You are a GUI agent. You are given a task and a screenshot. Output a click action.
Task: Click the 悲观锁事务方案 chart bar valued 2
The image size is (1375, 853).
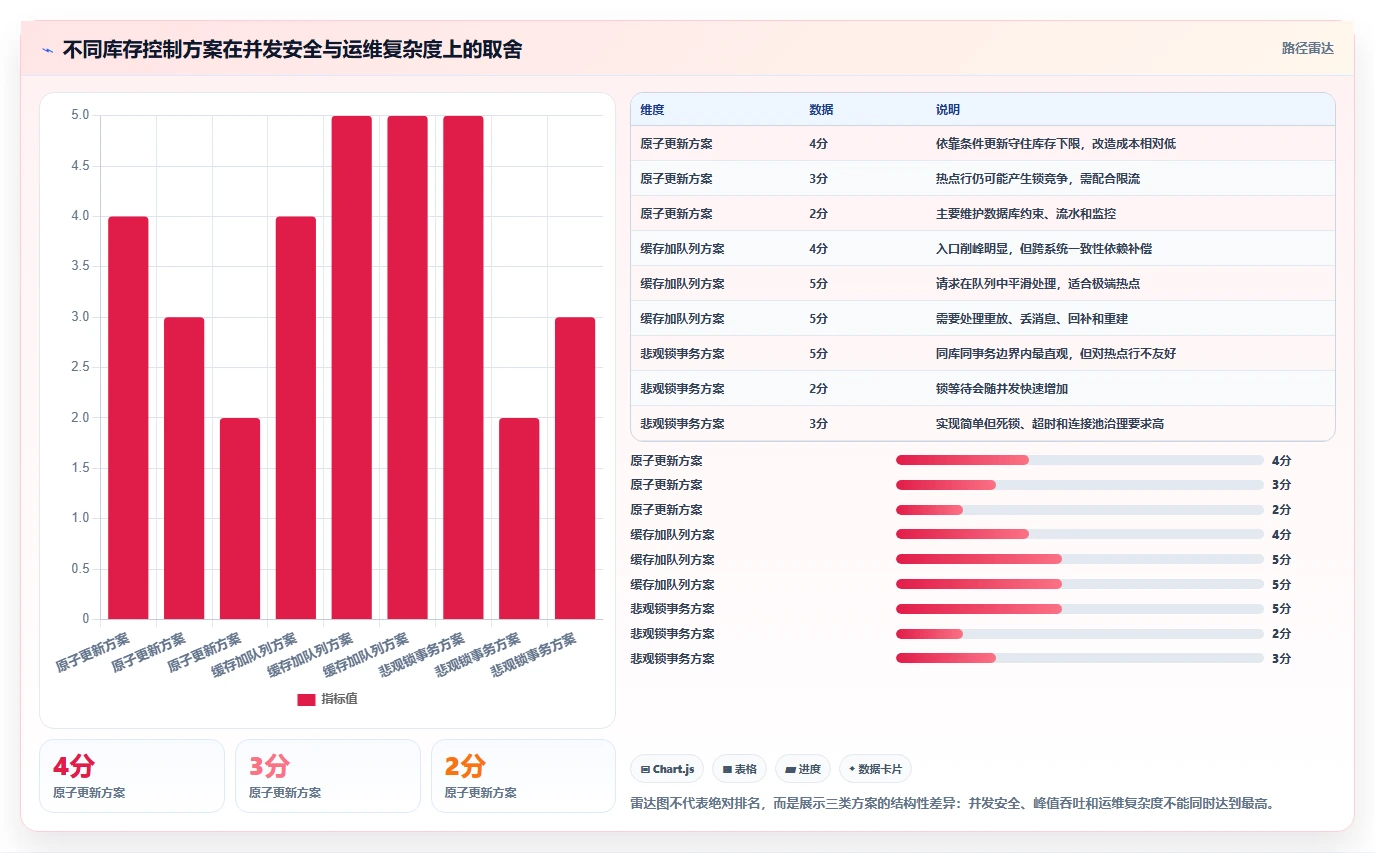519,518
